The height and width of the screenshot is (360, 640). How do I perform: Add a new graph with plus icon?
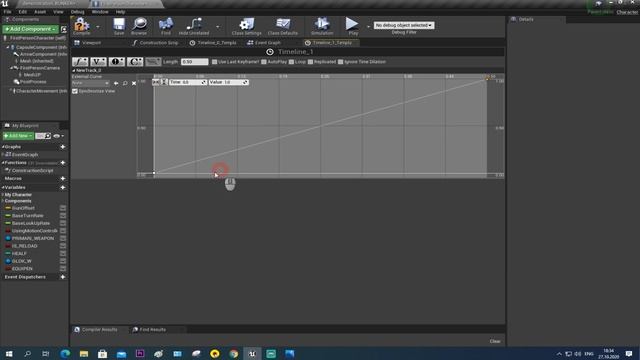click(63, 147)
